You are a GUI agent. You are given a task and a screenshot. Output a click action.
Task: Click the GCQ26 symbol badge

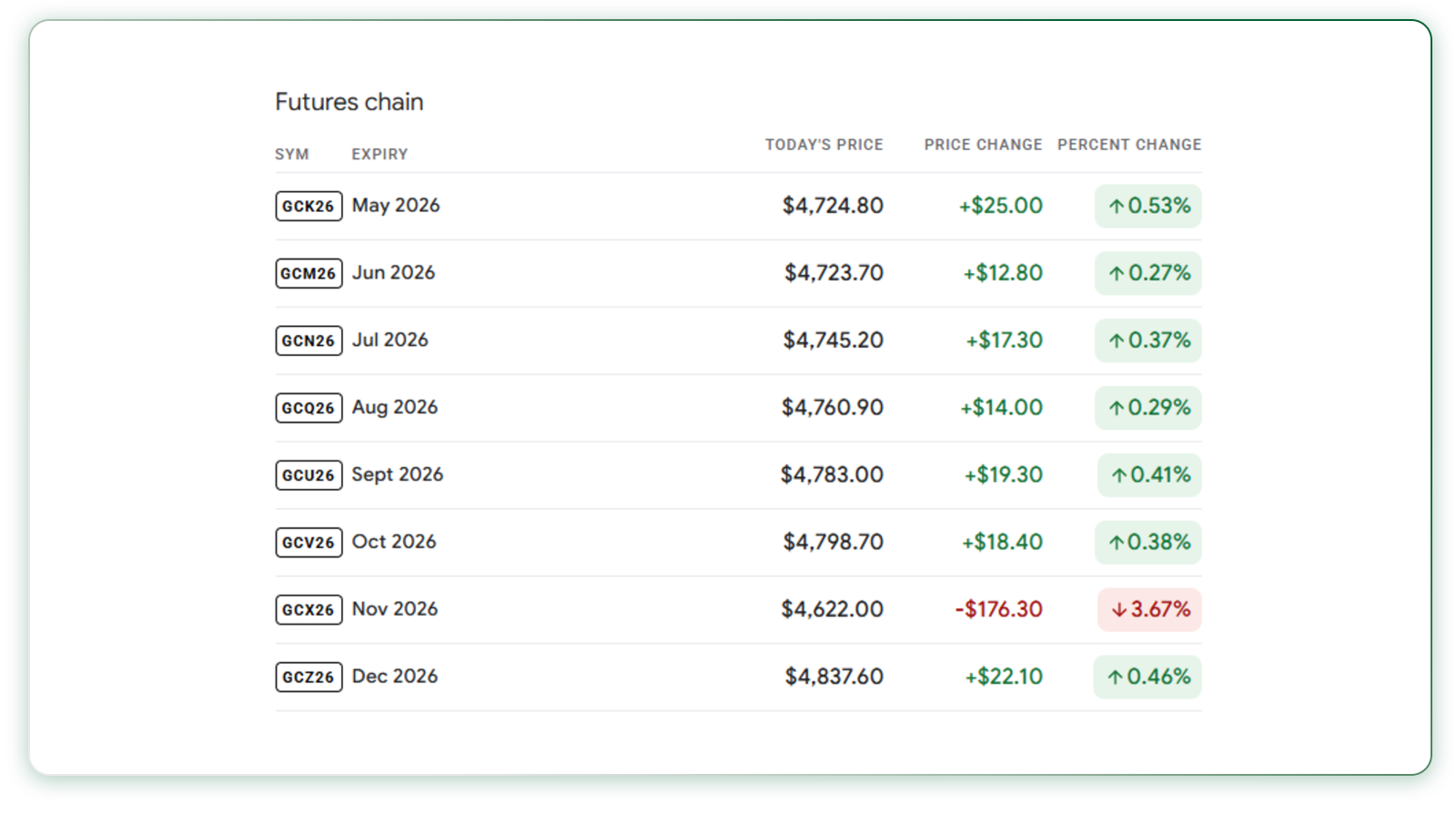[x=308, y=408]
